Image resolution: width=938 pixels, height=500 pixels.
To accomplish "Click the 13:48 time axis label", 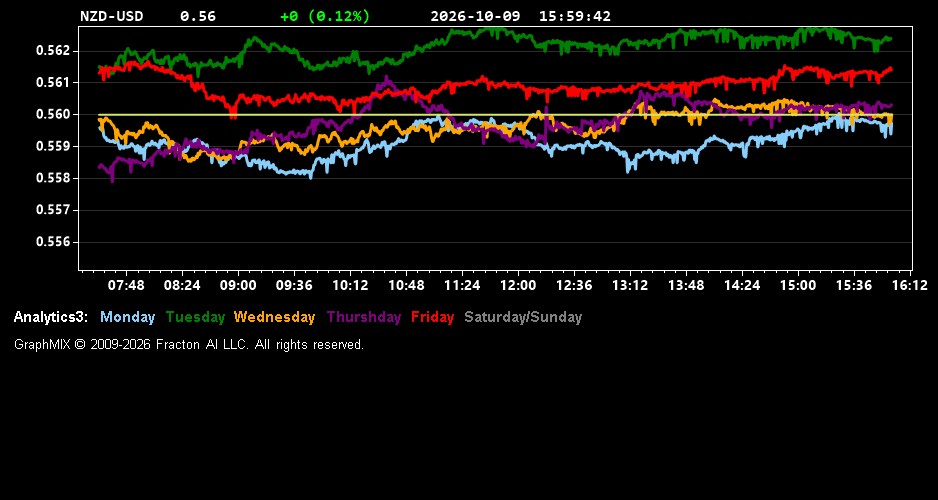I will click(686, 286).
